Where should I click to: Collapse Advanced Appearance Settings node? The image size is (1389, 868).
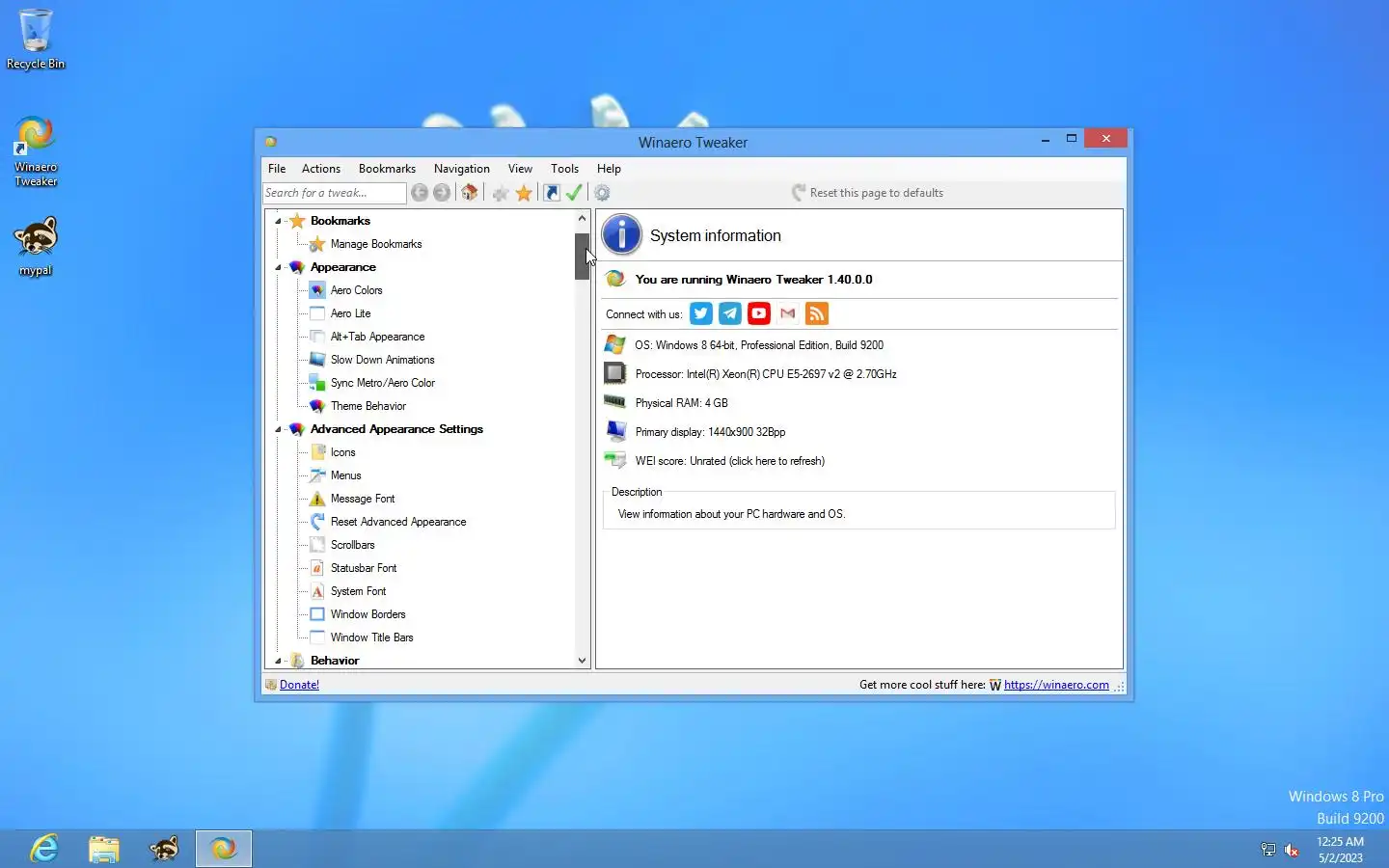click(278, 429)
